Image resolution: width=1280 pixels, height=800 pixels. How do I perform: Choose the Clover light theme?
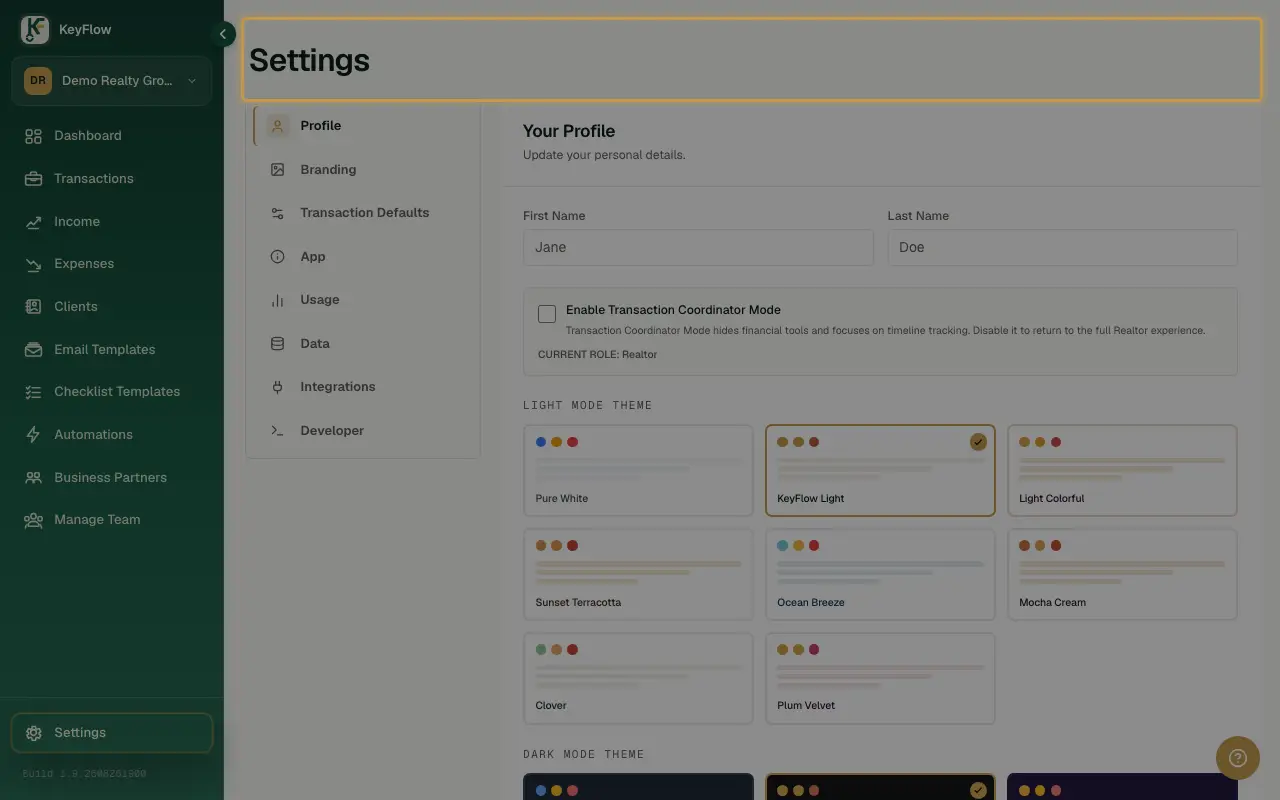pyautogui.click(x=638, y=678)
